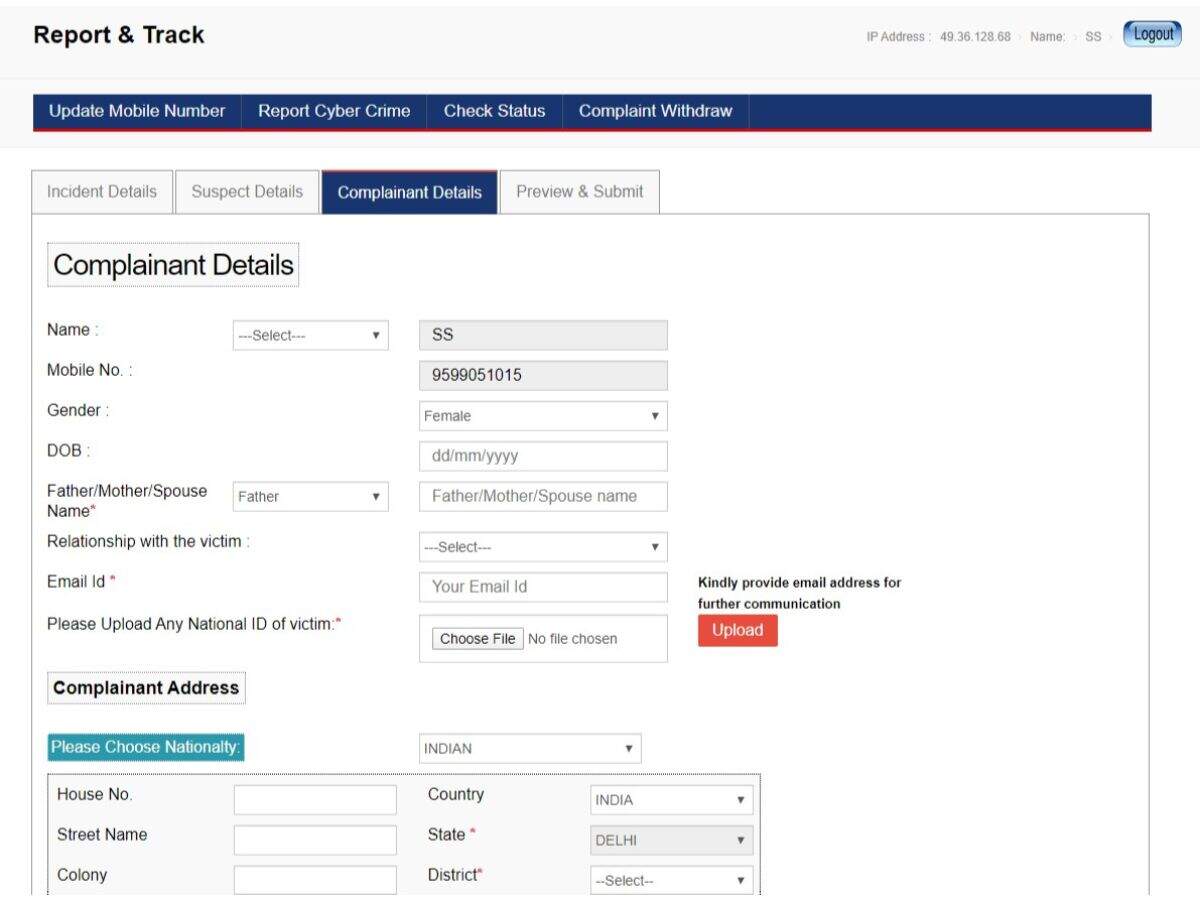This screenshot has width=1200, height=900.
Task: Open the Gender dropdown showing Female
Action: (542, 415)
